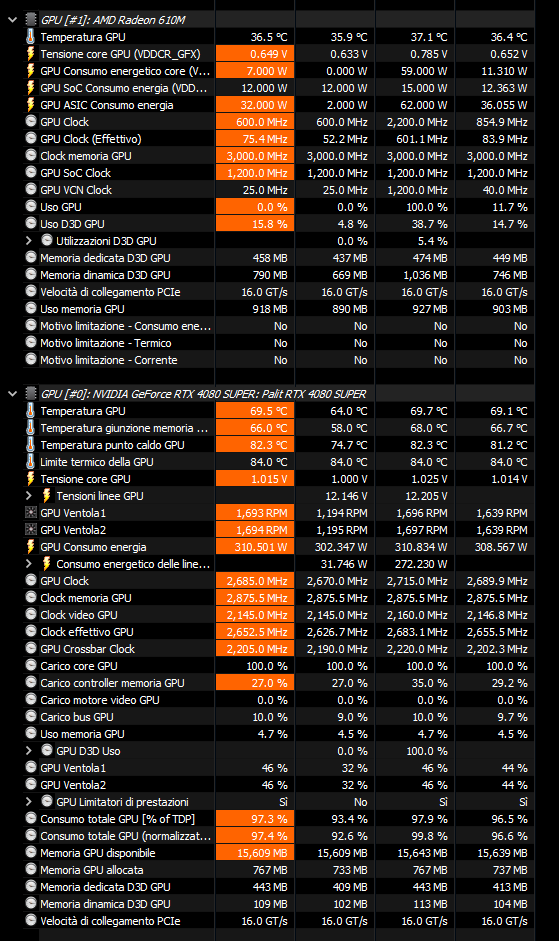Click lightning icon of Tensione core GPU (VDDCR_GFX)
The image size is (559, 941).
coord(31,54)
